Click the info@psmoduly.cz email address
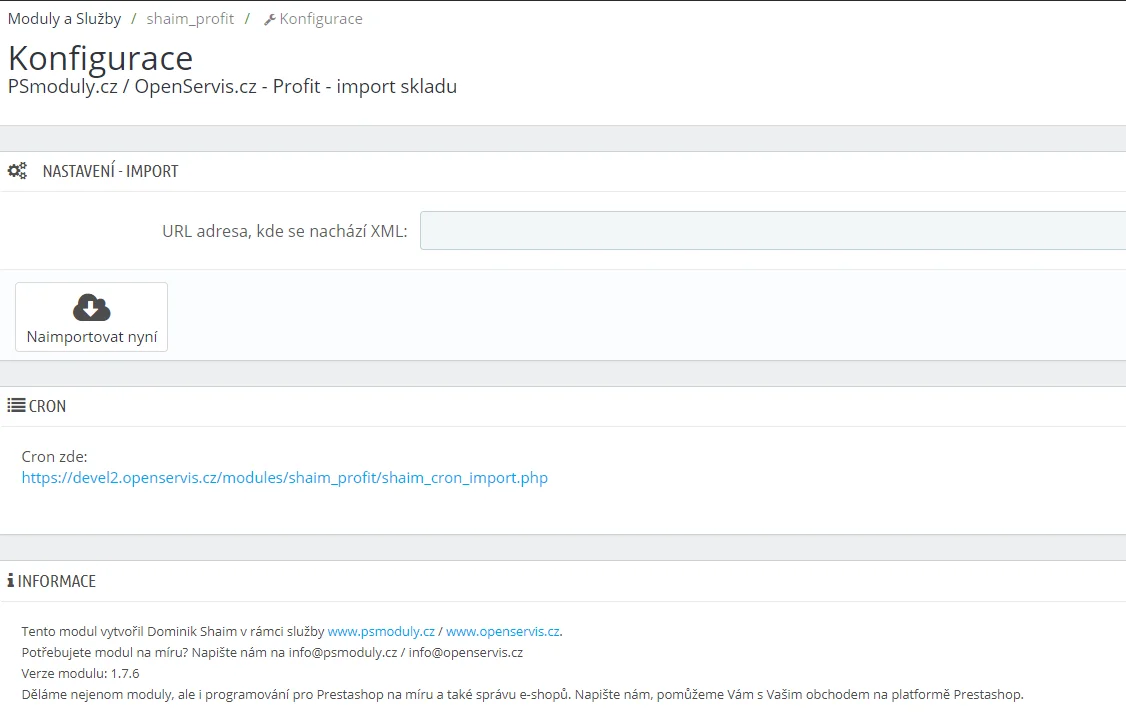The width and height of the screenshot is (1126, 721). pos(343,653)
